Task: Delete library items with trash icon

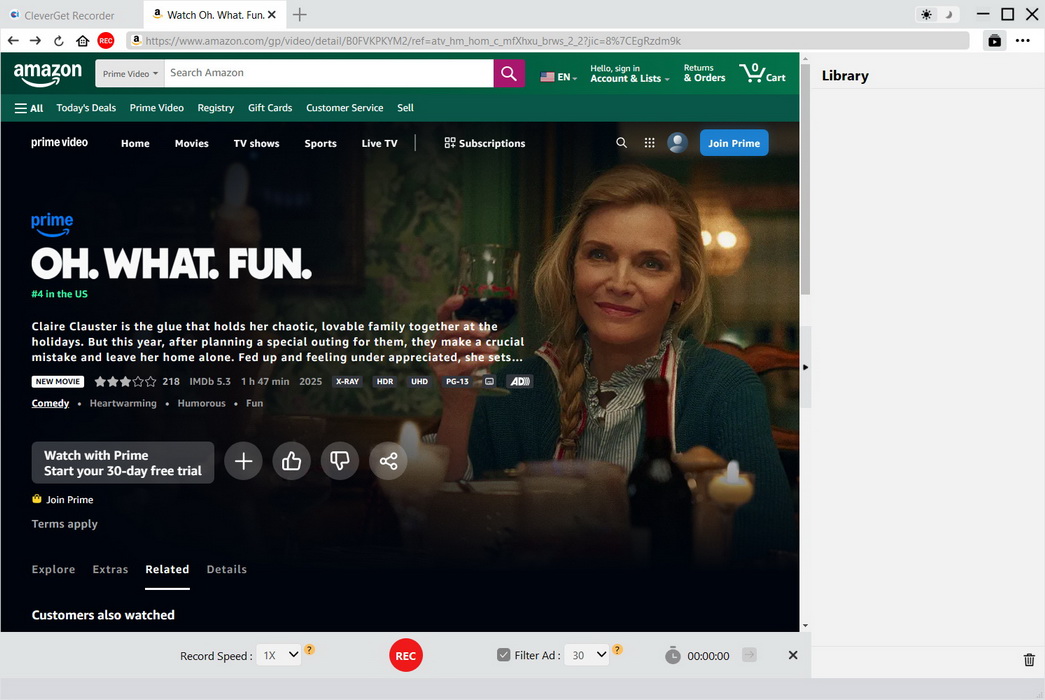Action: 1029,660
